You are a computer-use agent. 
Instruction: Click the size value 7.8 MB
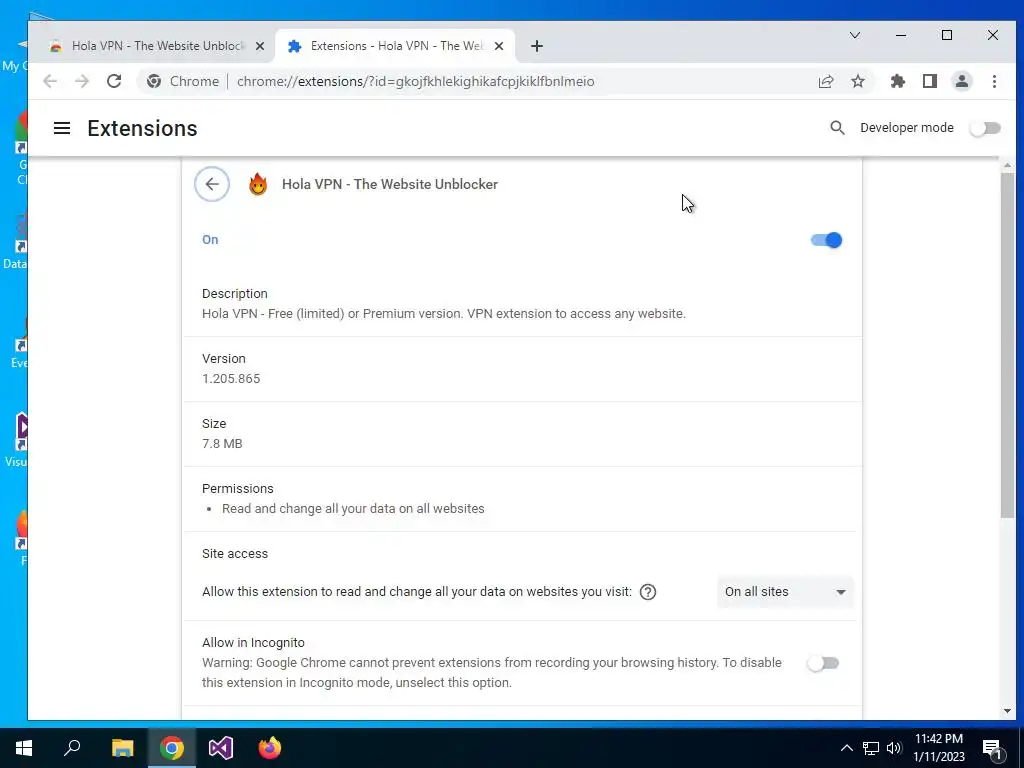pos(222,443)
